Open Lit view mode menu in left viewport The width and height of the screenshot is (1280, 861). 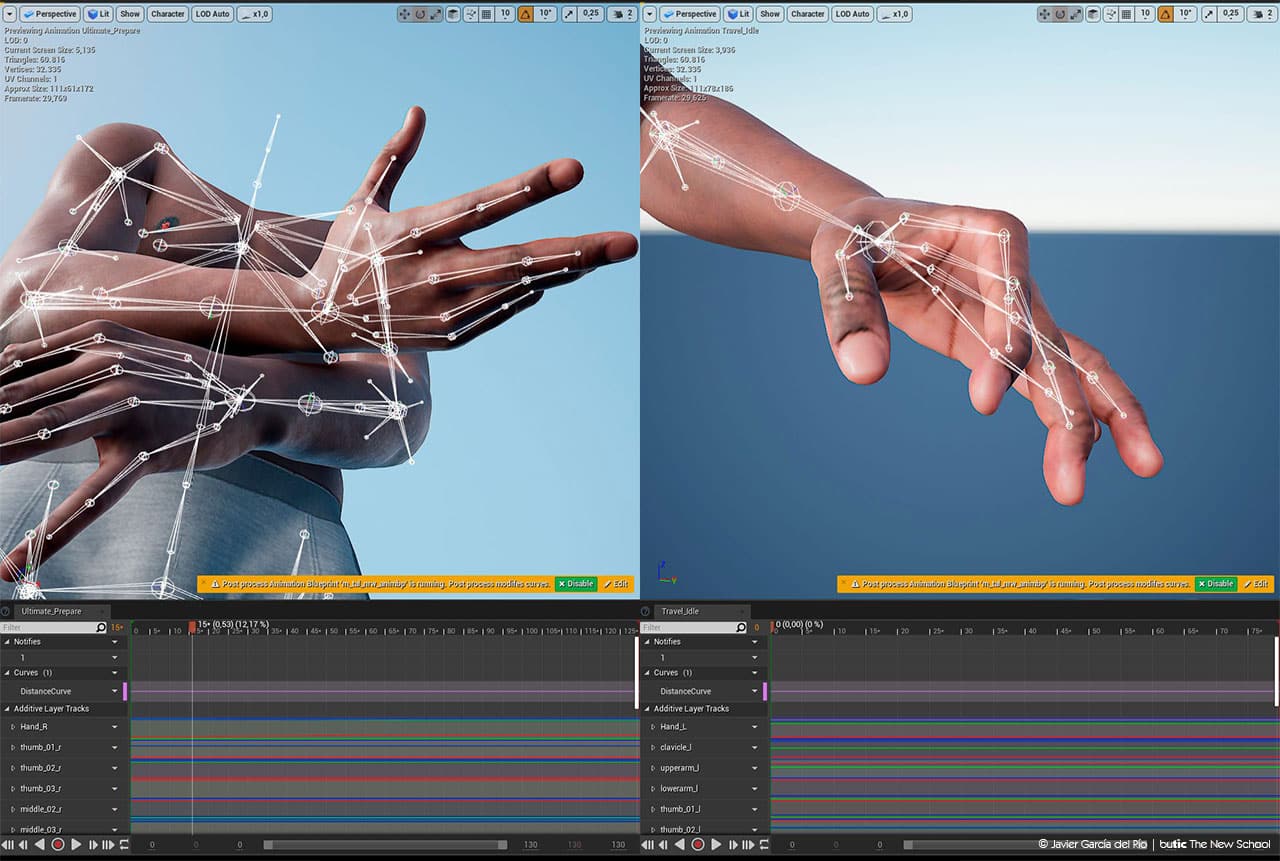[98, 14]
